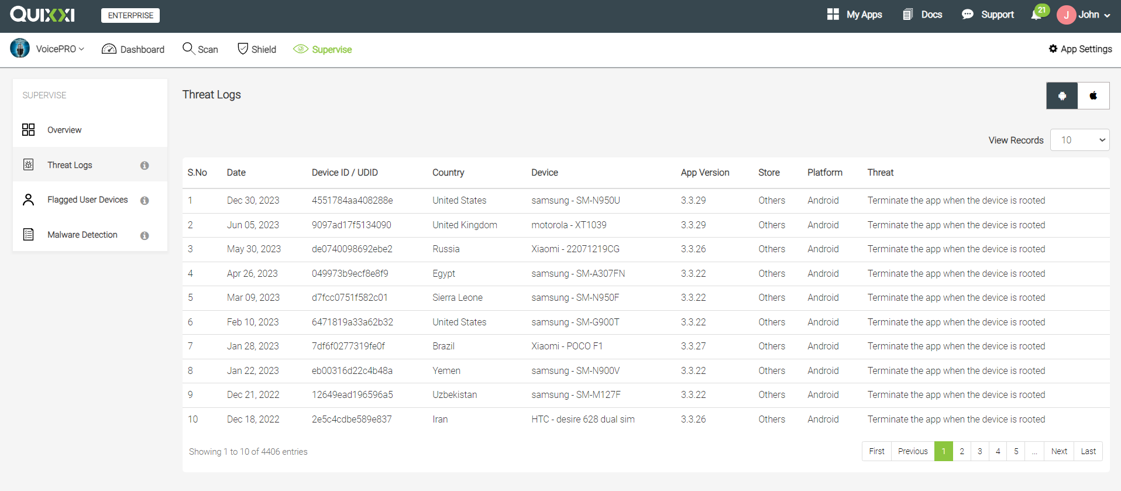Click the Uzbekistan country cell
The width and height of the screenshot is (1121, 491).
[x=455, y=395]
